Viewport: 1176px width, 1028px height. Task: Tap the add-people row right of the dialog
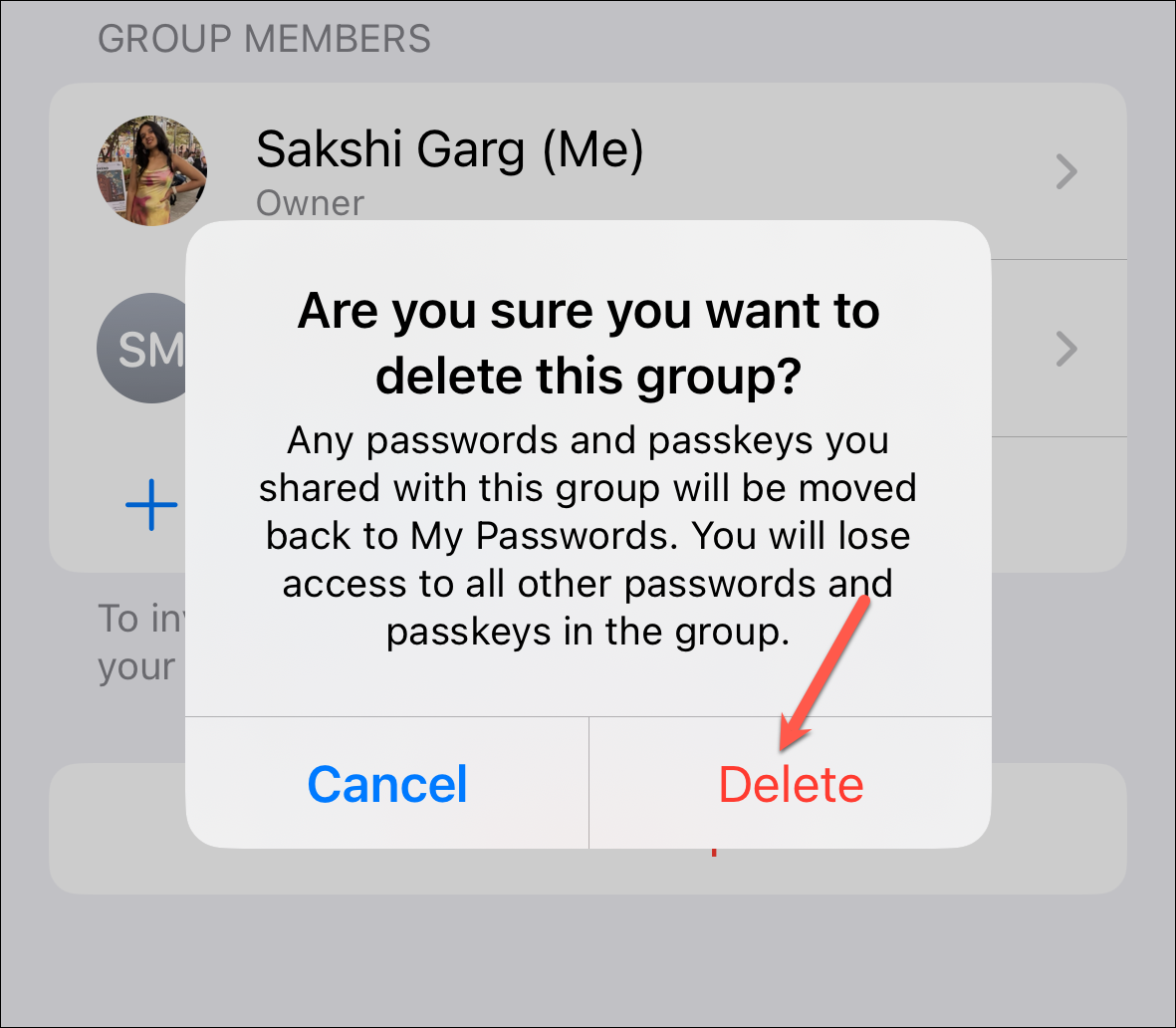point(1059,504)
